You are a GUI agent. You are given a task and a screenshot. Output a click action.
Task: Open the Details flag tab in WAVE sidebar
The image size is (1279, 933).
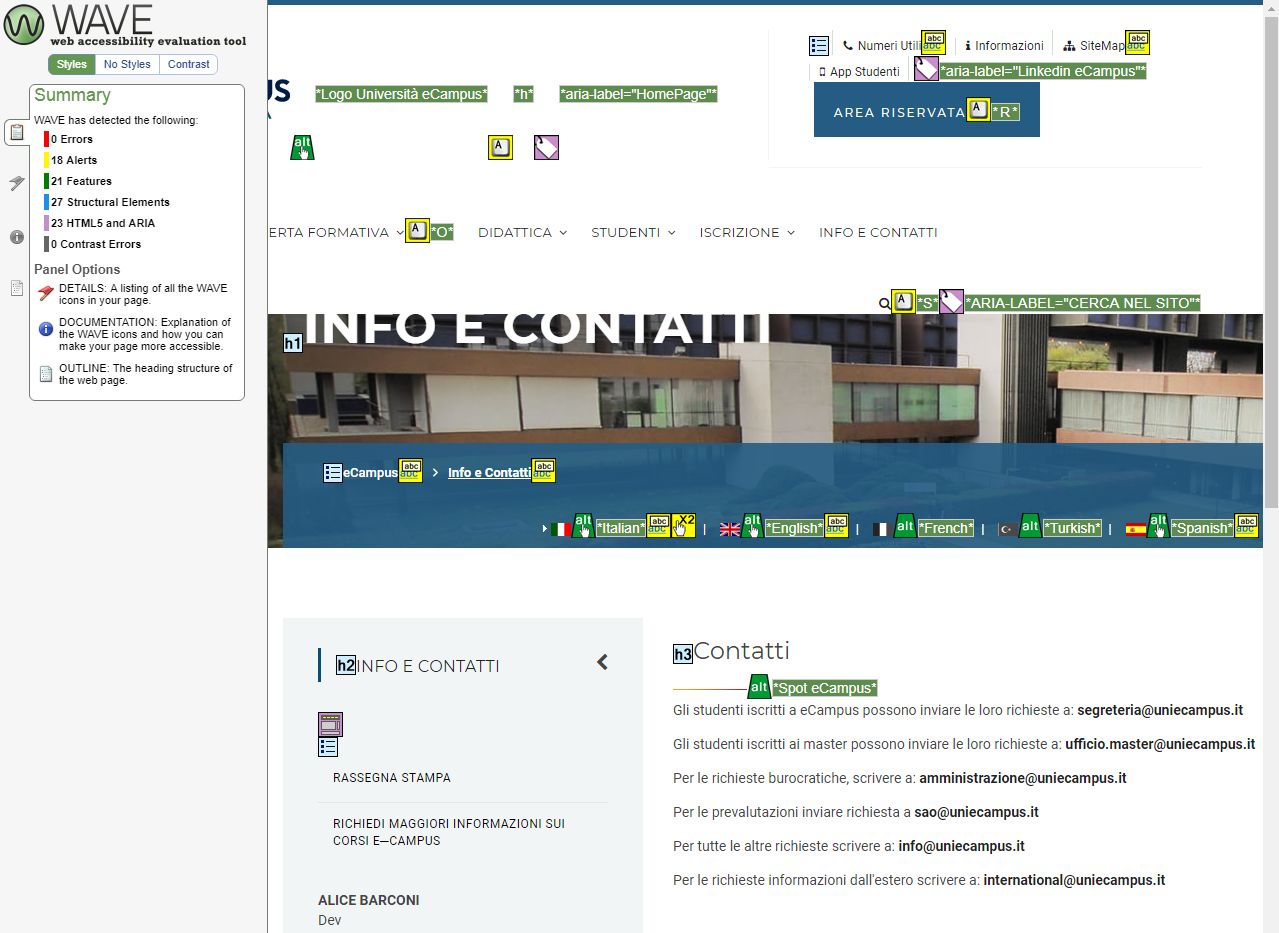16,184
